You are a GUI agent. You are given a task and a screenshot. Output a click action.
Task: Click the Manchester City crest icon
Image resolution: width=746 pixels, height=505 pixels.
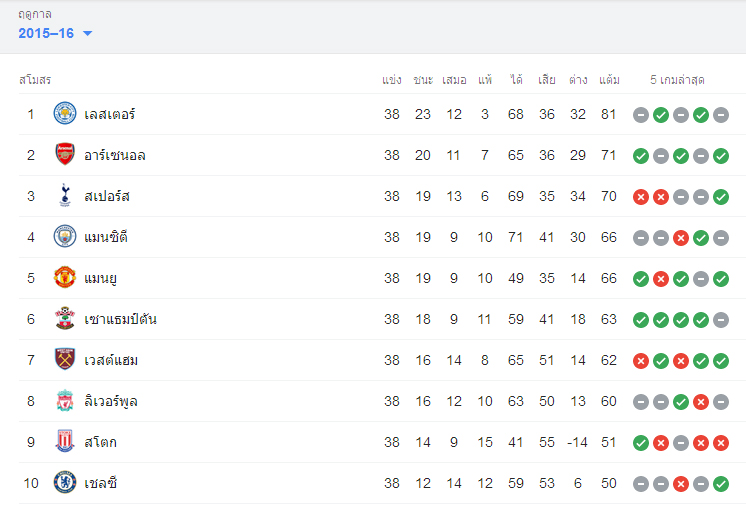click(x=65, y=237)
